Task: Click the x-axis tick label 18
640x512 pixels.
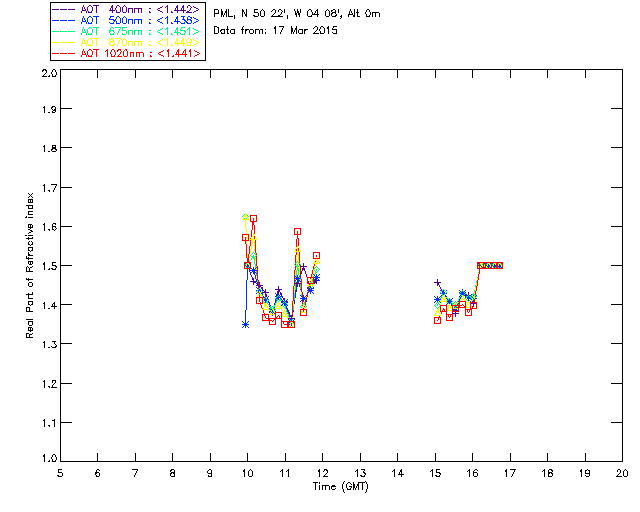Action: (x=547, y=473)
